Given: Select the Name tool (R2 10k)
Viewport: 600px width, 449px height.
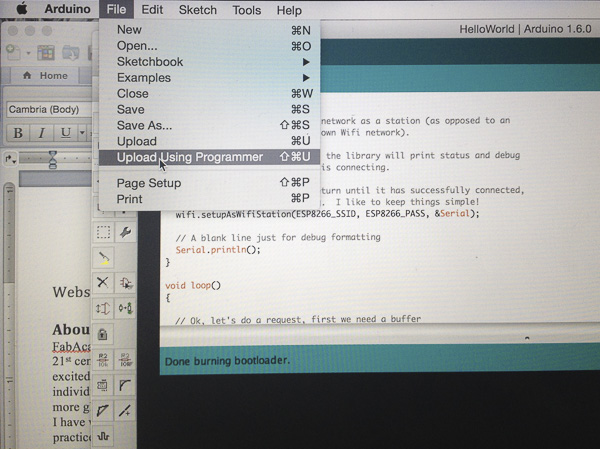Looking at the screenshot, I should [x=103, y=359].
